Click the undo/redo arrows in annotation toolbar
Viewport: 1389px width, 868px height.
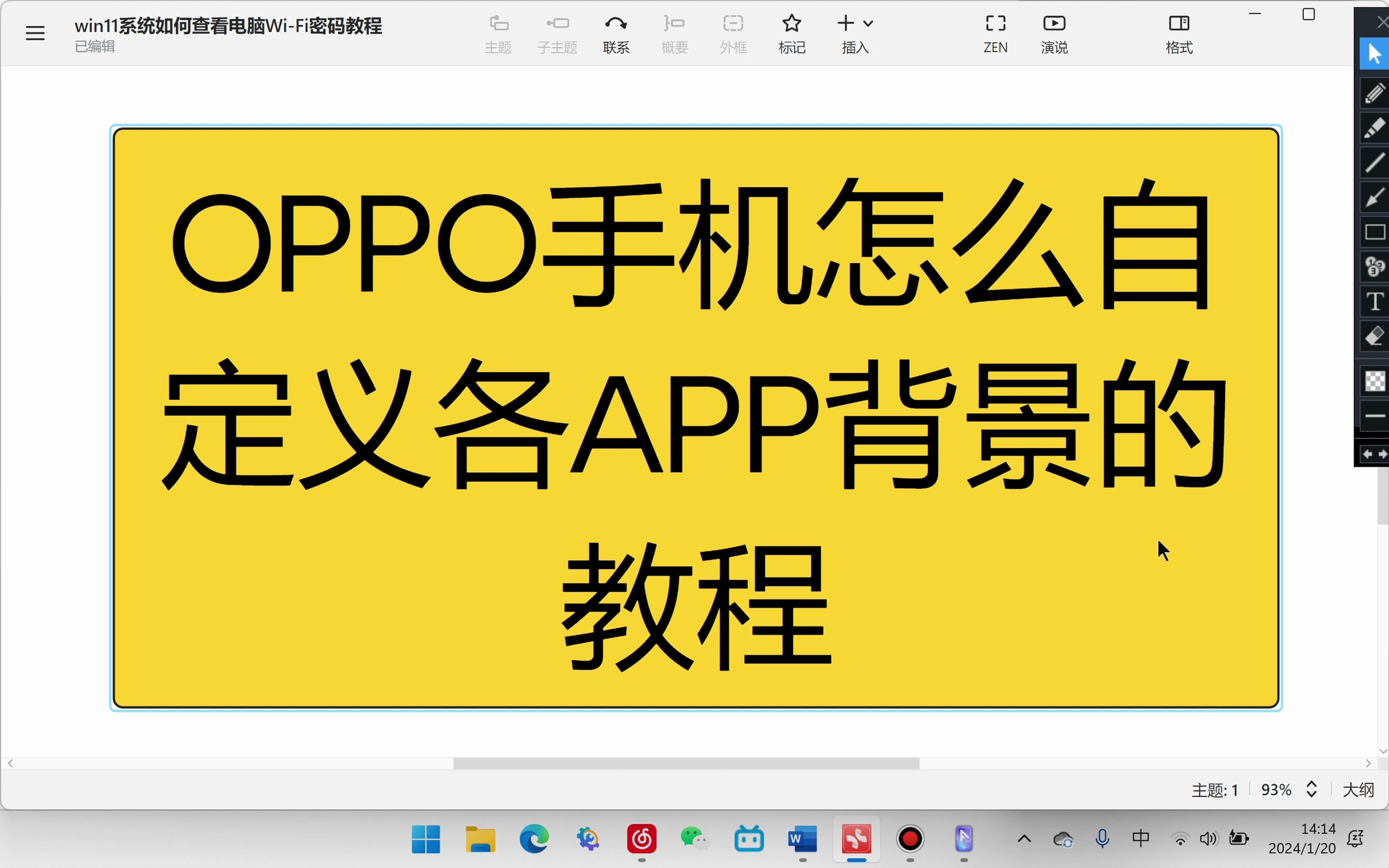click(1375, 454)
